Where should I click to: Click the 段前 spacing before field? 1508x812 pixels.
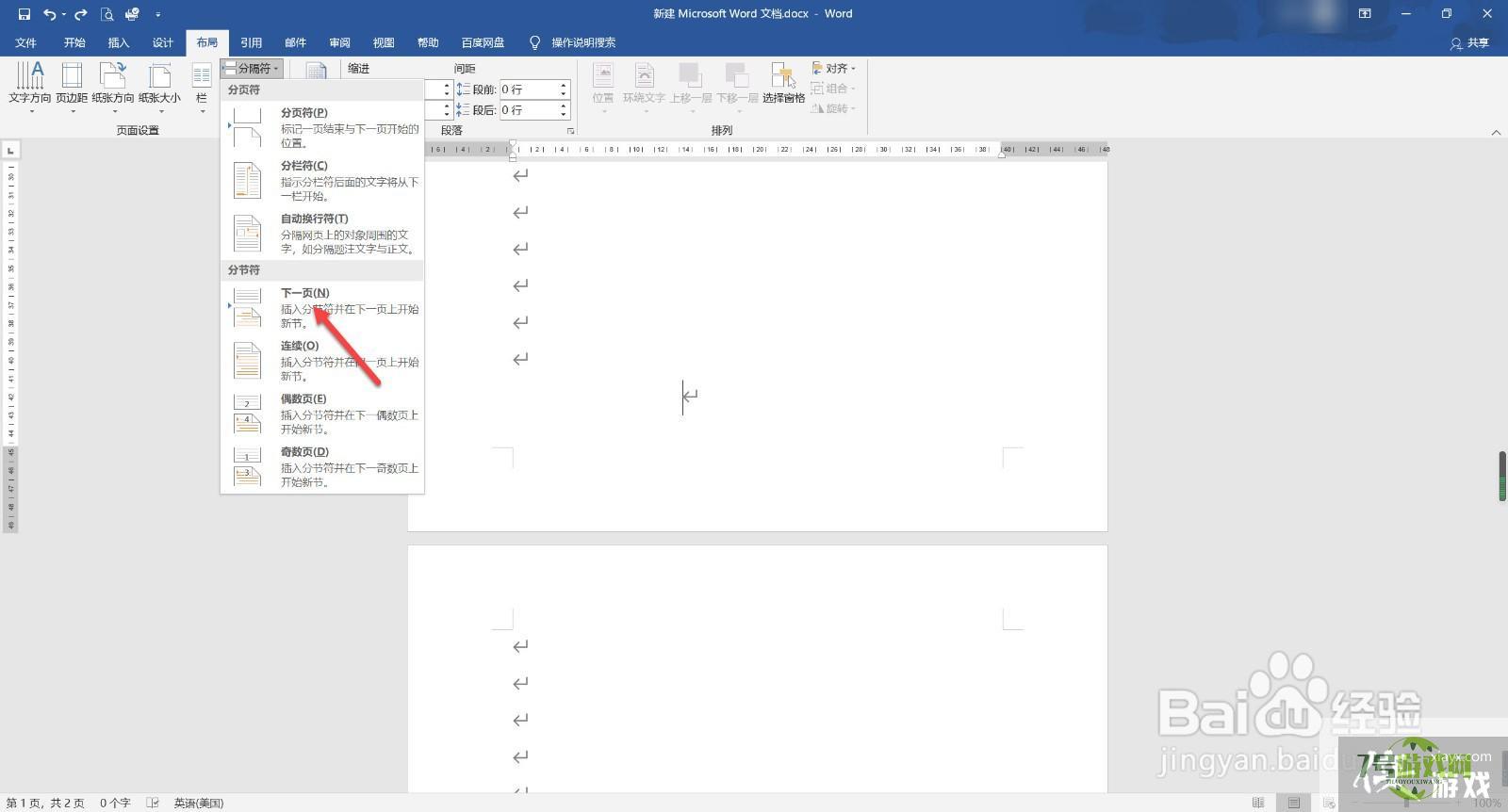click(529, 89)
